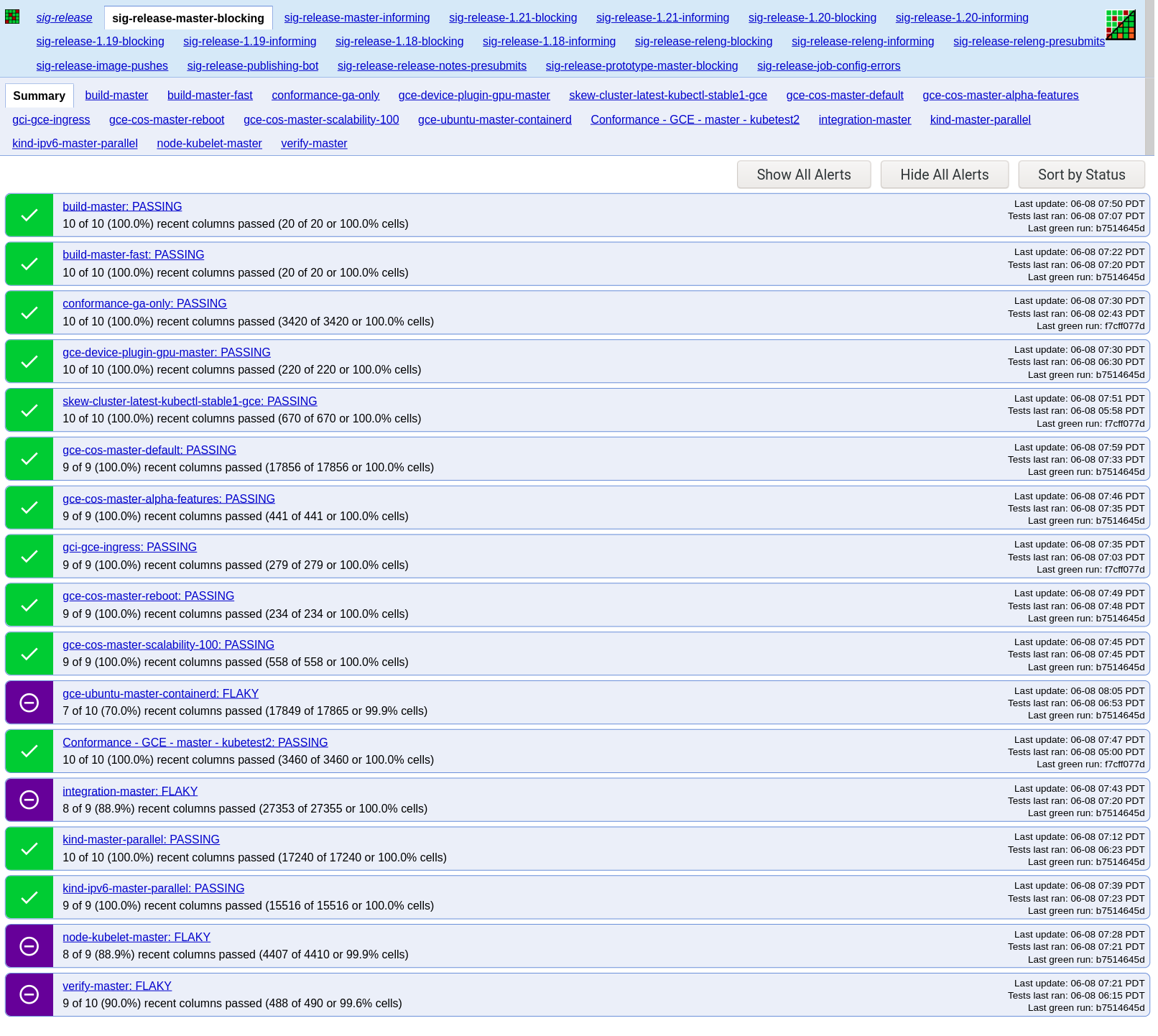Open the sig-release-job-config-errors dashboard

click(x=828, y=66)
